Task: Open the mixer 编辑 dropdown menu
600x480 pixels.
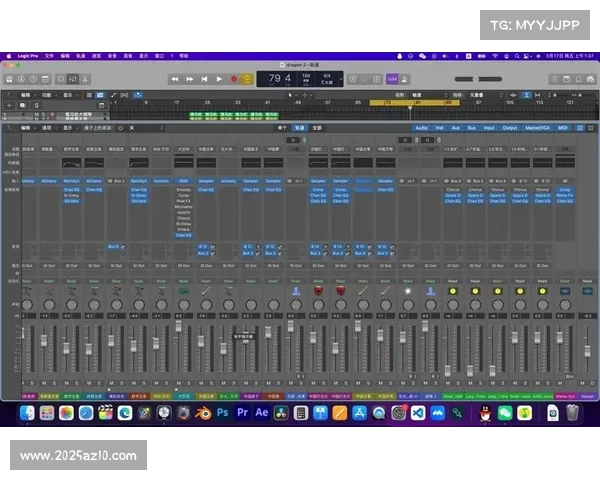Action: (25, 128)
